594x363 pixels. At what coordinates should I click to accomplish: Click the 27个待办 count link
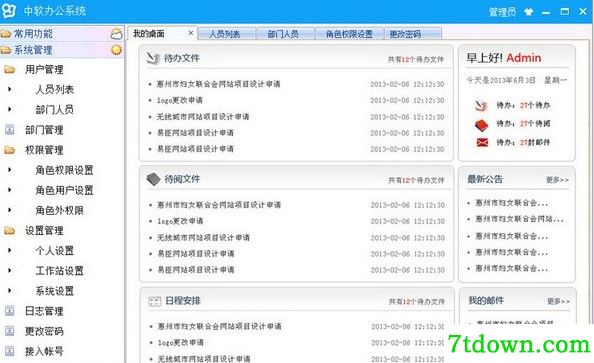click(535, 105)
